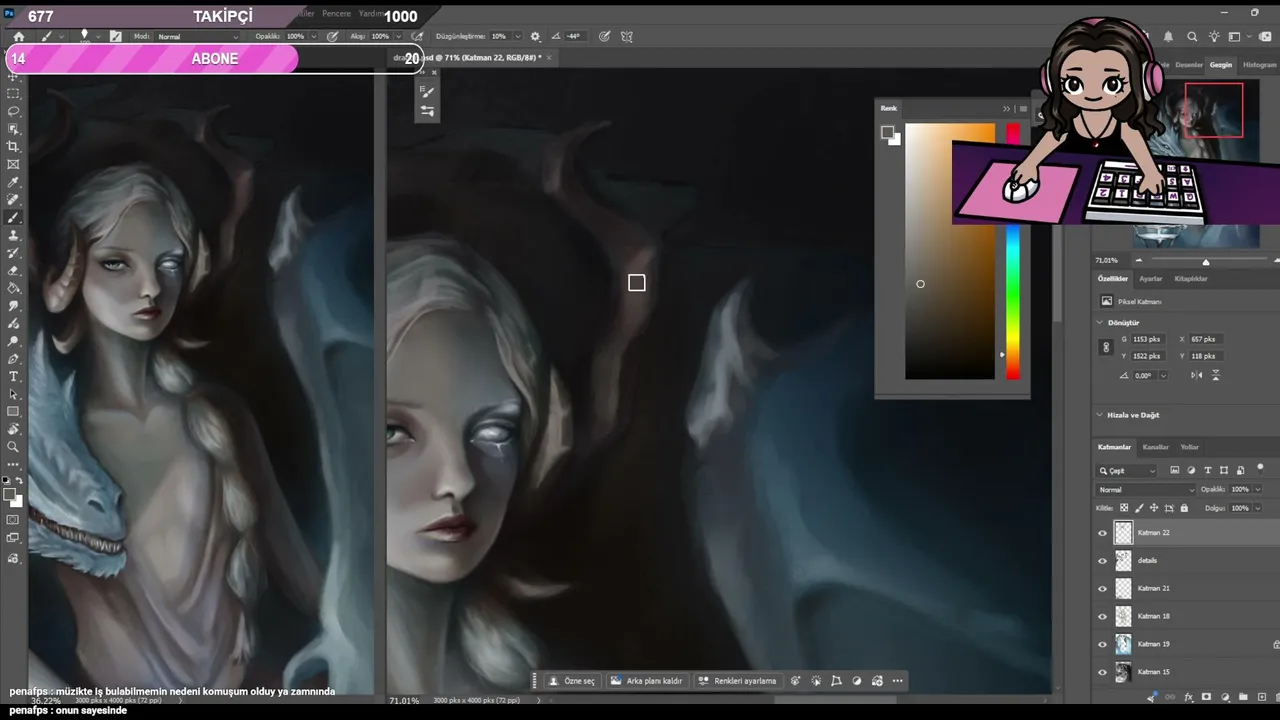Image resolution: width=1280 pixels, height=720 pixels.
Task: Click the flip vertical icon in Properties
Action: click(1216, 375)
